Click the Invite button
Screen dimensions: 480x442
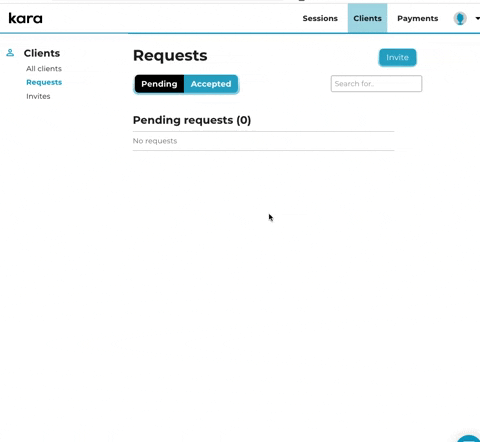pos(397,57)
